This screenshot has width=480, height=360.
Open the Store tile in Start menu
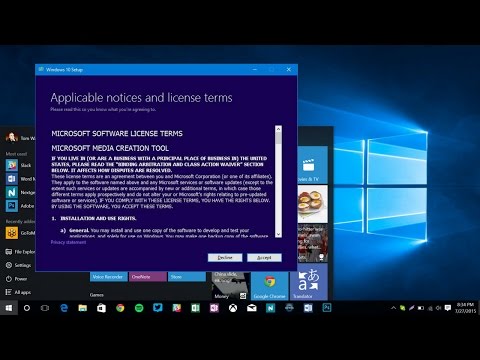[187, 277]
